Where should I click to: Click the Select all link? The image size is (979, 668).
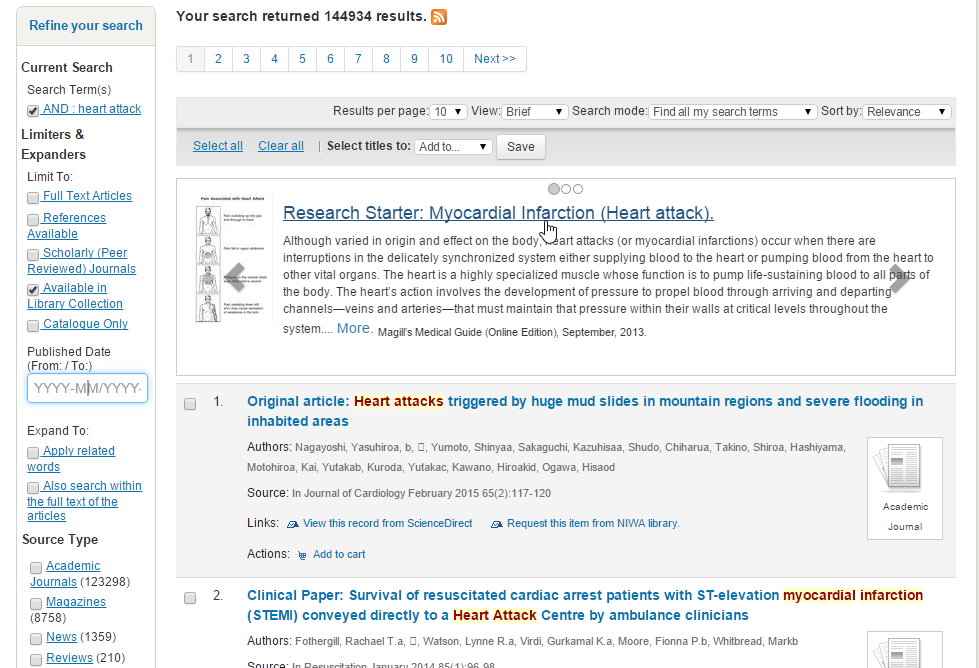click(218, 146)
